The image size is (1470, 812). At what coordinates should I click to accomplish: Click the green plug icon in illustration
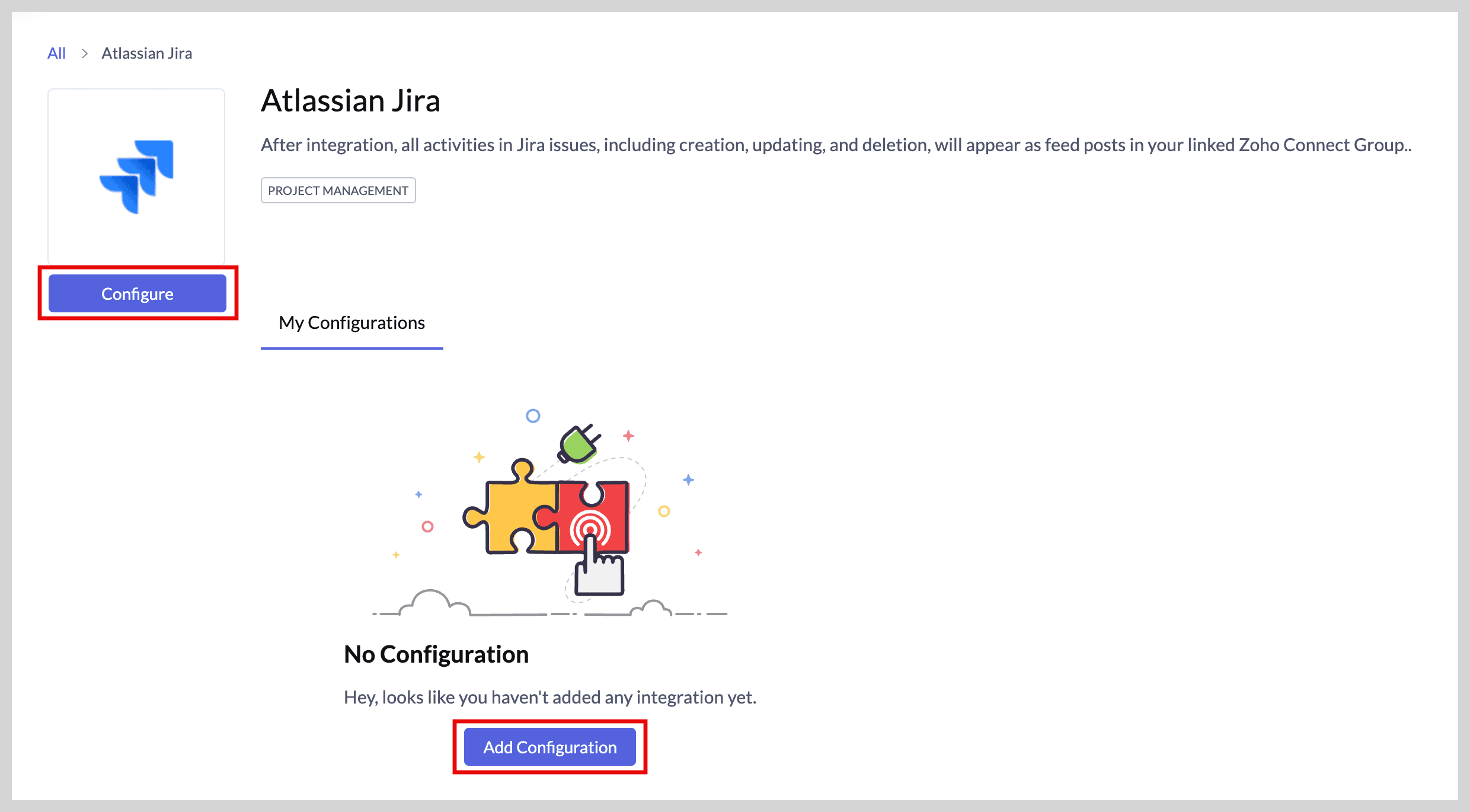577,445
